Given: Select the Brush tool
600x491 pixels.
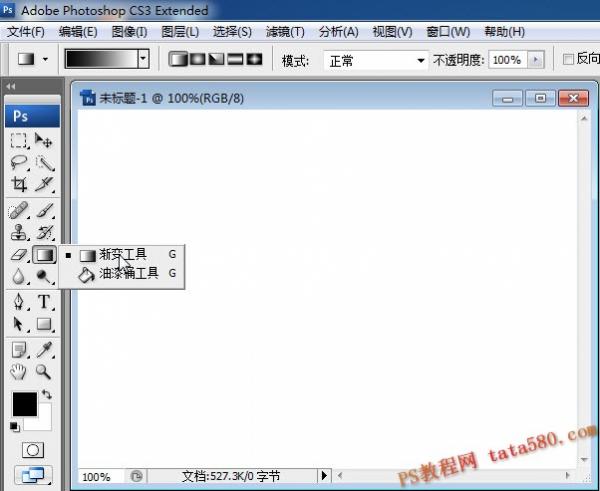Looking at the screenshot, I should 44,210.
